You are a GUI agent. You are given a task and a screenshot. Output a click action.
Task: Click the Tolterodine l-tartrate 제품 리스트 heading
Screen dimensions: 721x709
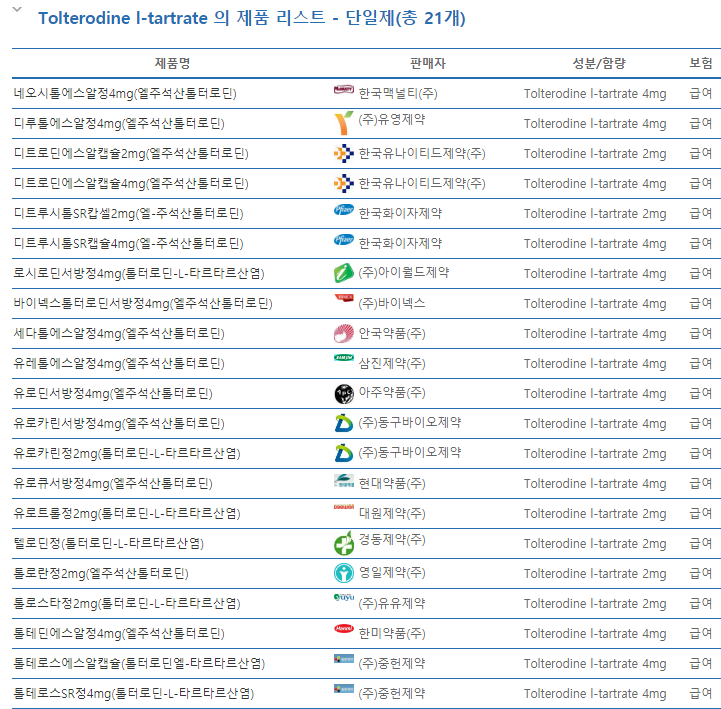pos(252,18)
